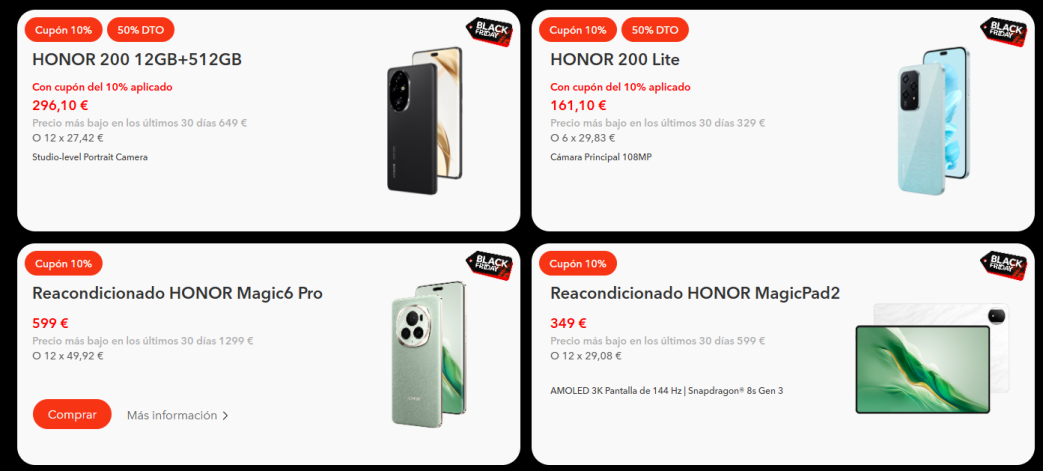Click the chevron next to Más información

(x=225, y=416)
